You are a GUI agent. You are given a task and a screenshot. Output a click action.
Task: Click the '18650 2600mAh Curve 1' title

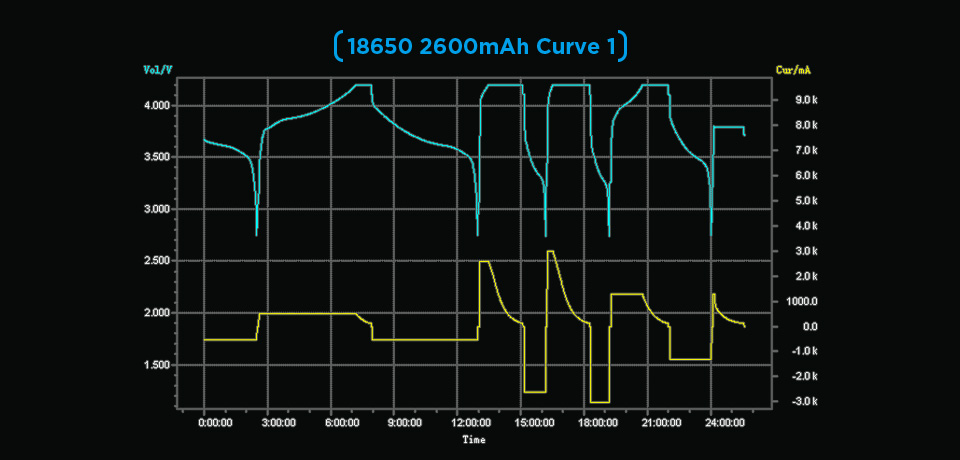[481, 47]
